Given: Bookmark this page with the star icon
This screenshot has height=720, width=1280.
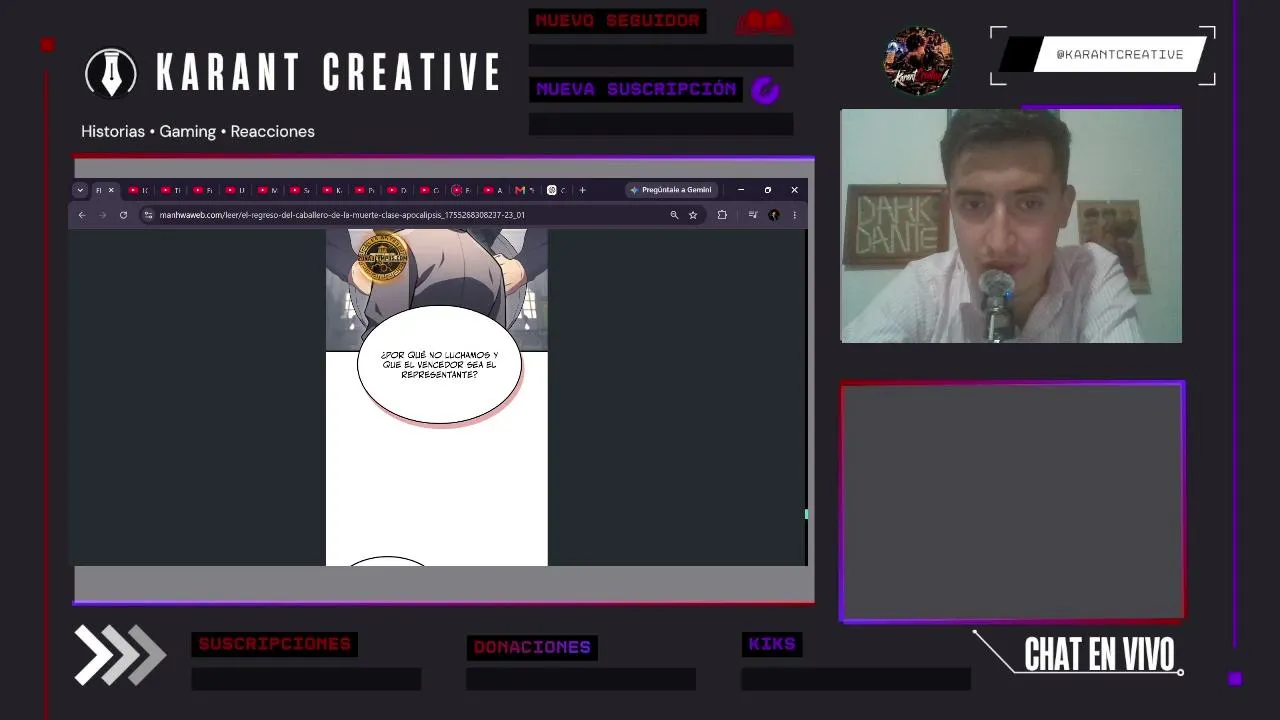Looking at the screenshot, I should tap(693, 215).
